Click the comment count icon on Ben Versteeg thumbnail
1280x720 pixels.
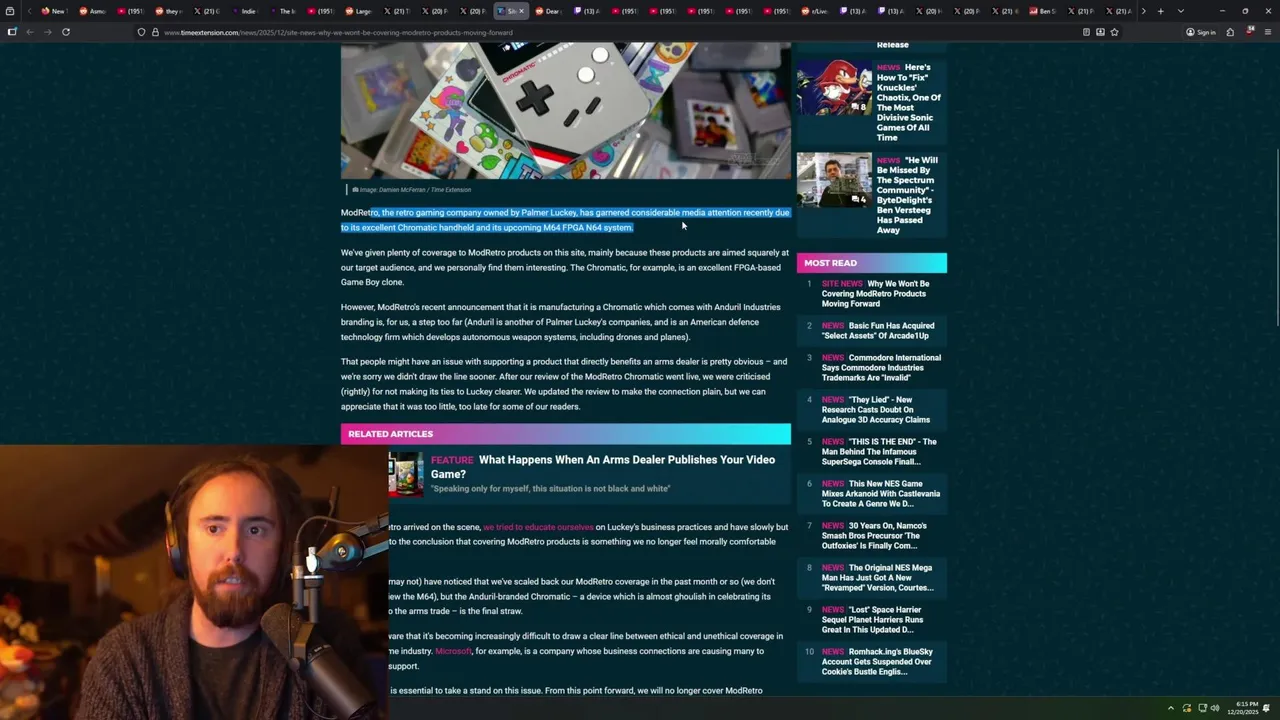tap(859, 199)
